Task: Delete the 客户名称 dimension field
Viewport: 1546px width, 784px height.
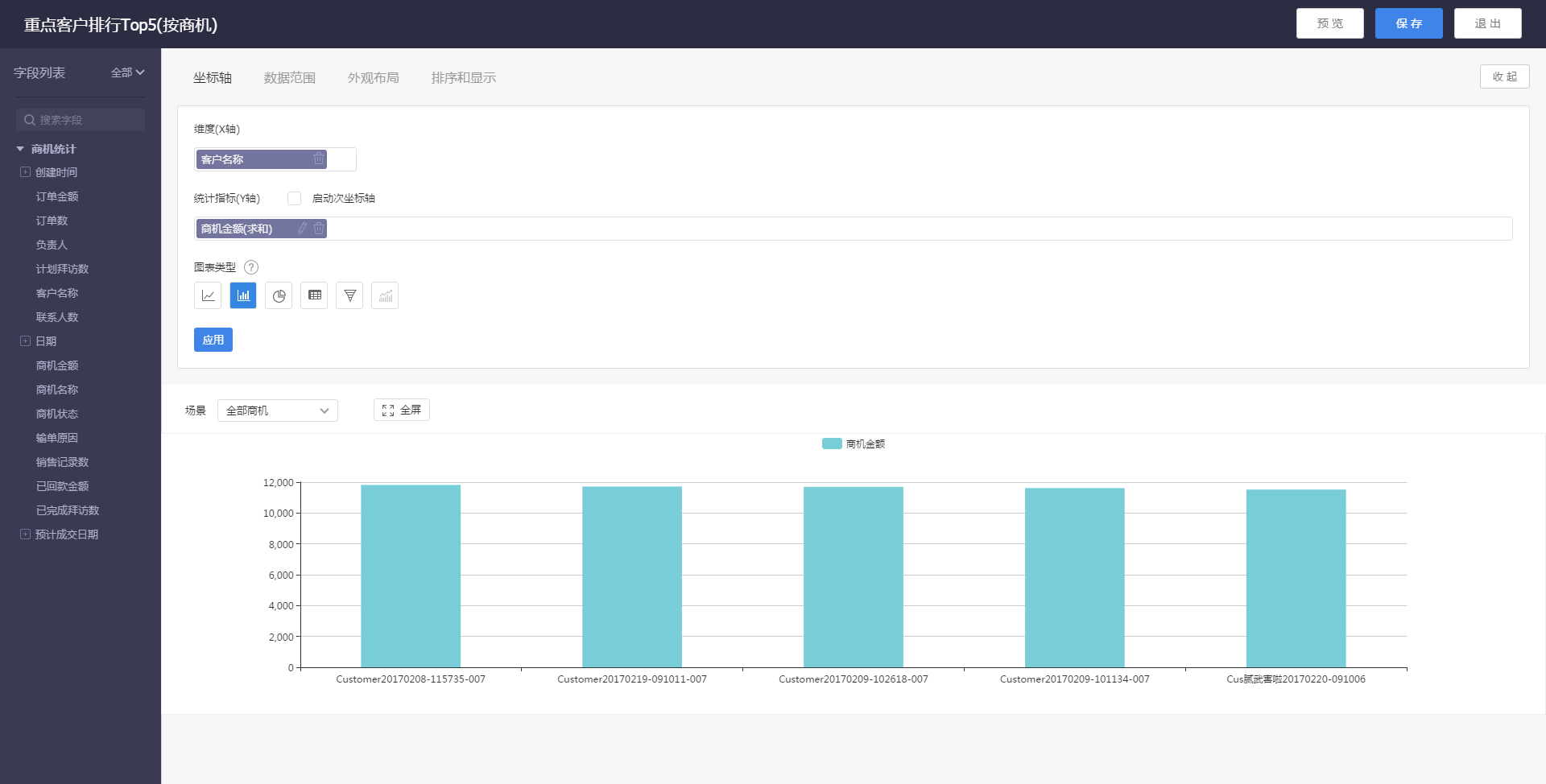Action: pyautogui.click(x=319, y=159)
